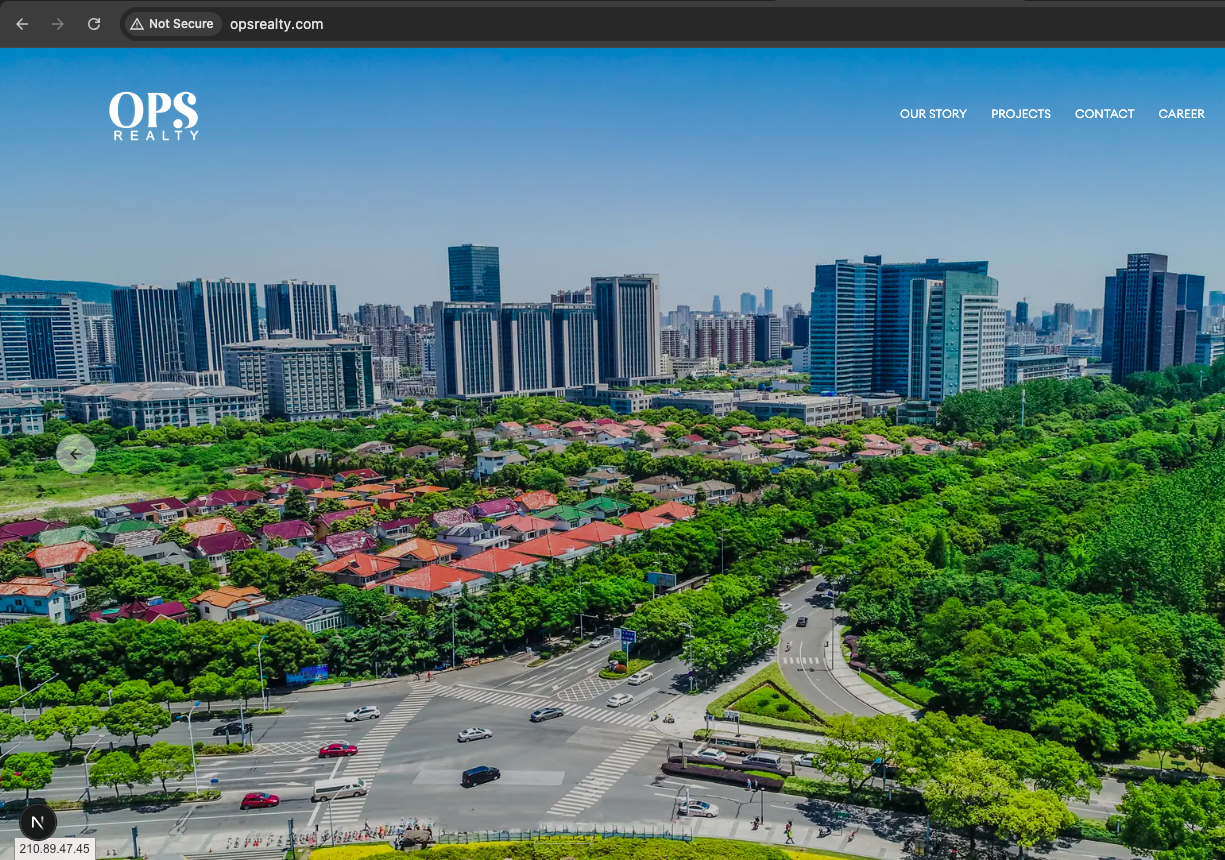Image resolution: width=1225 pixels, height=860 pixels.
Task: Click the warning triangle security icon
Action: pyautogui.click(x=137, y=24)
